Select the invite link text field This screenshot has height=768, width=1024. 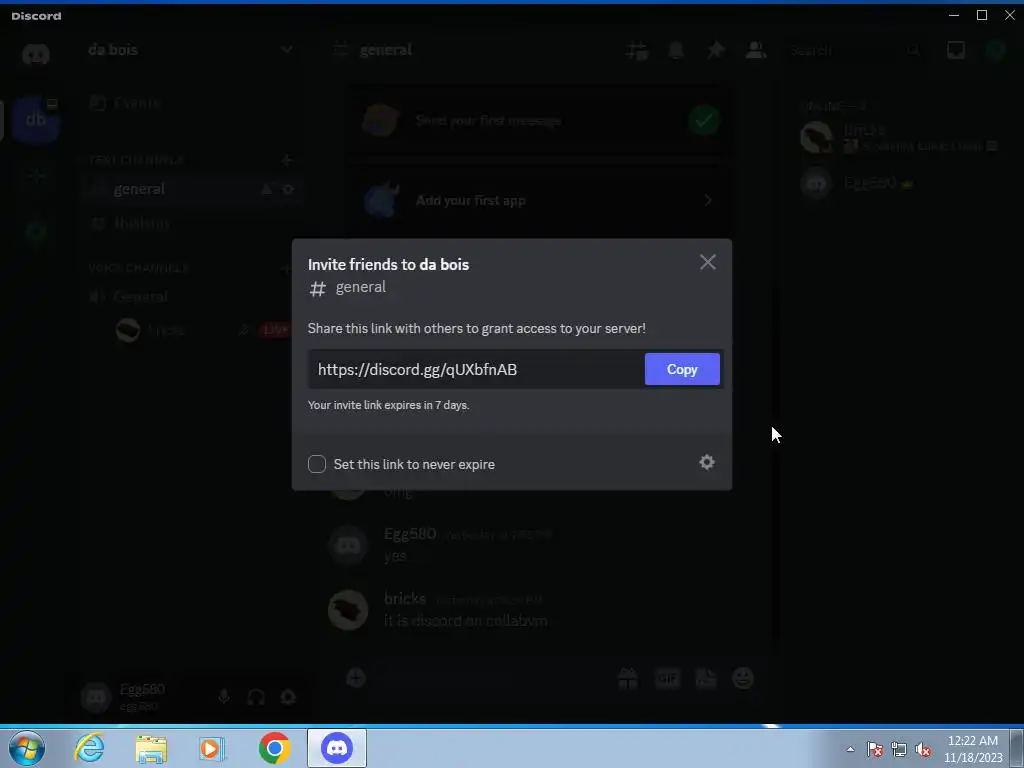click(x=476, y=370)
